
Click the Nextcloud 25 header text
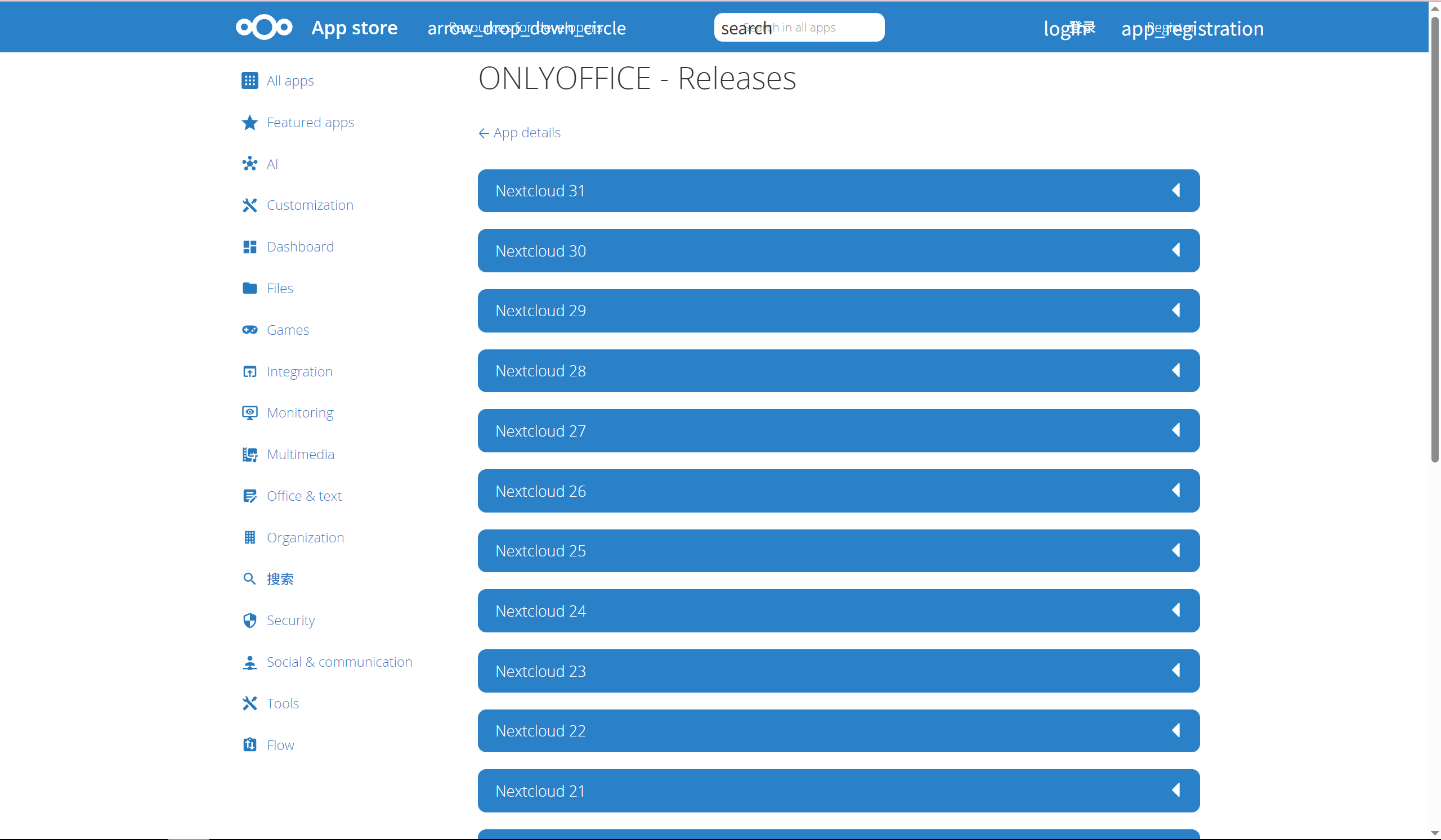pos(540,551)
